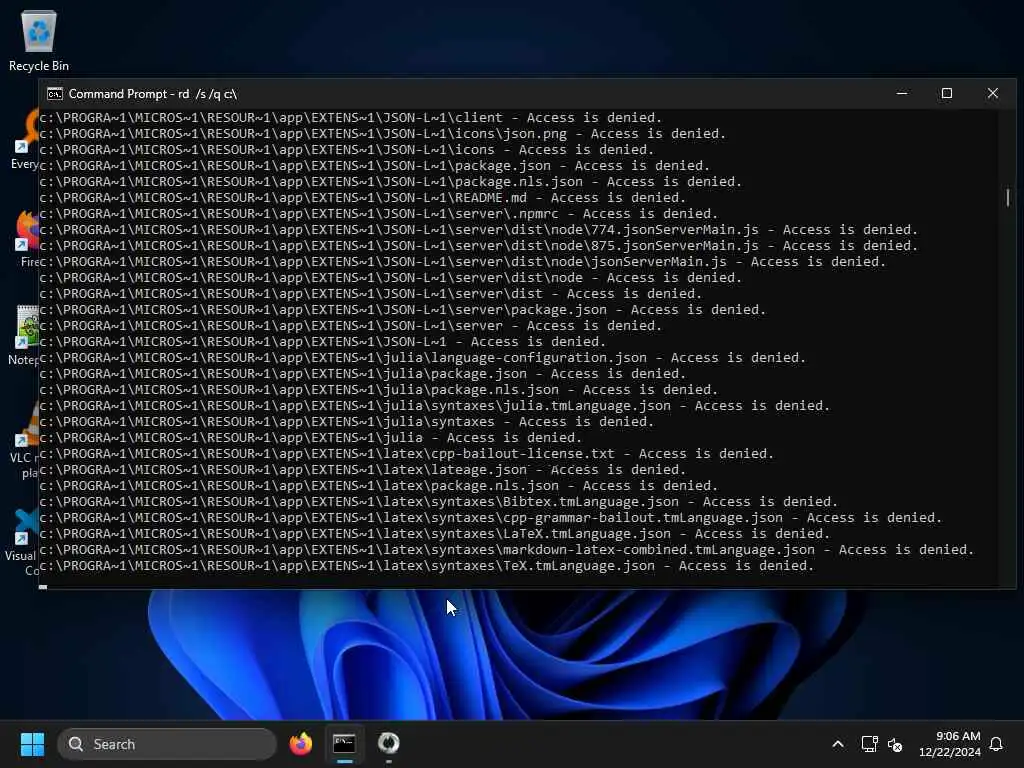Click the JSON-L~1\client line
This screenshot has width=1024, height=768.
351,118
